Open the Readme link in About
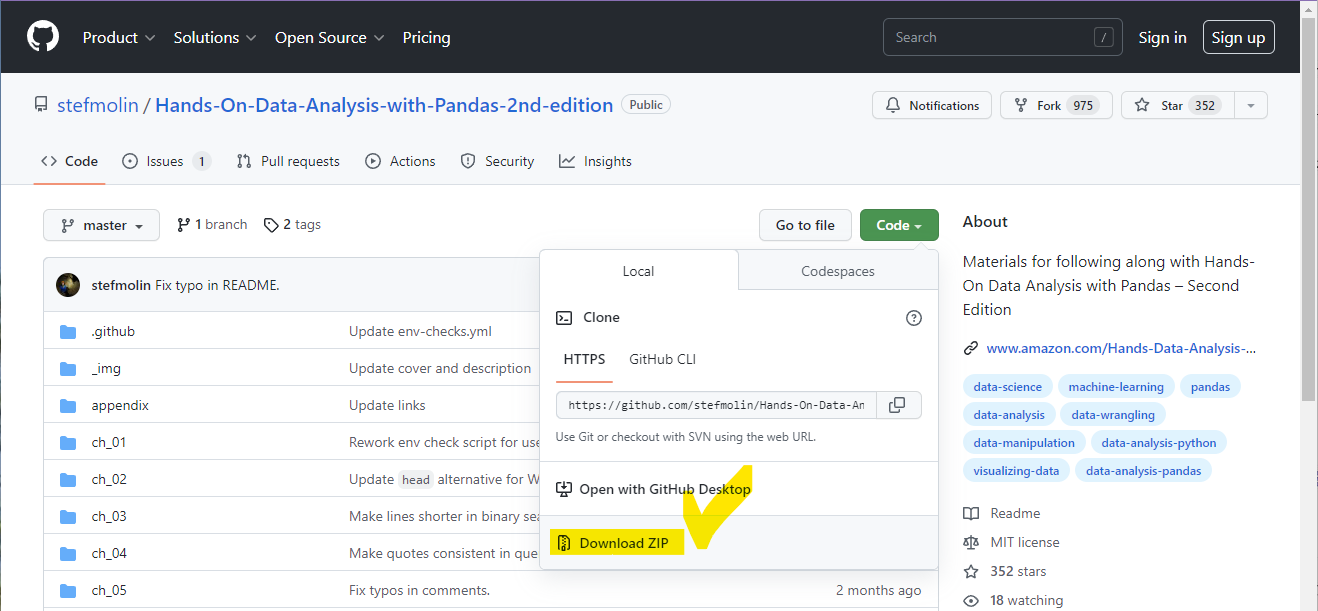Screen dimensions: 1318x611 pos(1002,513)
